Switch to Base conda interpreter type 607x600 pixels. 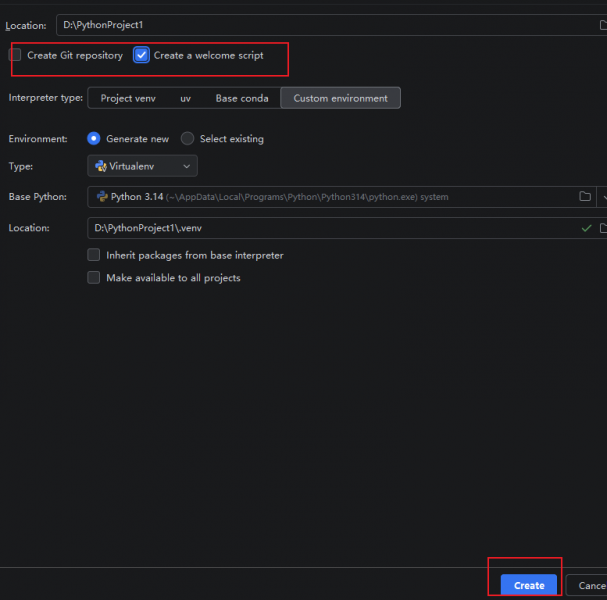(x=242, y=98)
